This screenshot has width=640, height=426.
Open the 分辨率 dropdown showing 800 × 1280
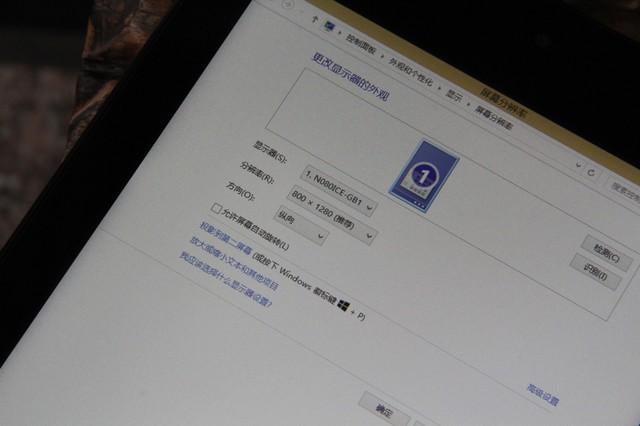(332, 215)
